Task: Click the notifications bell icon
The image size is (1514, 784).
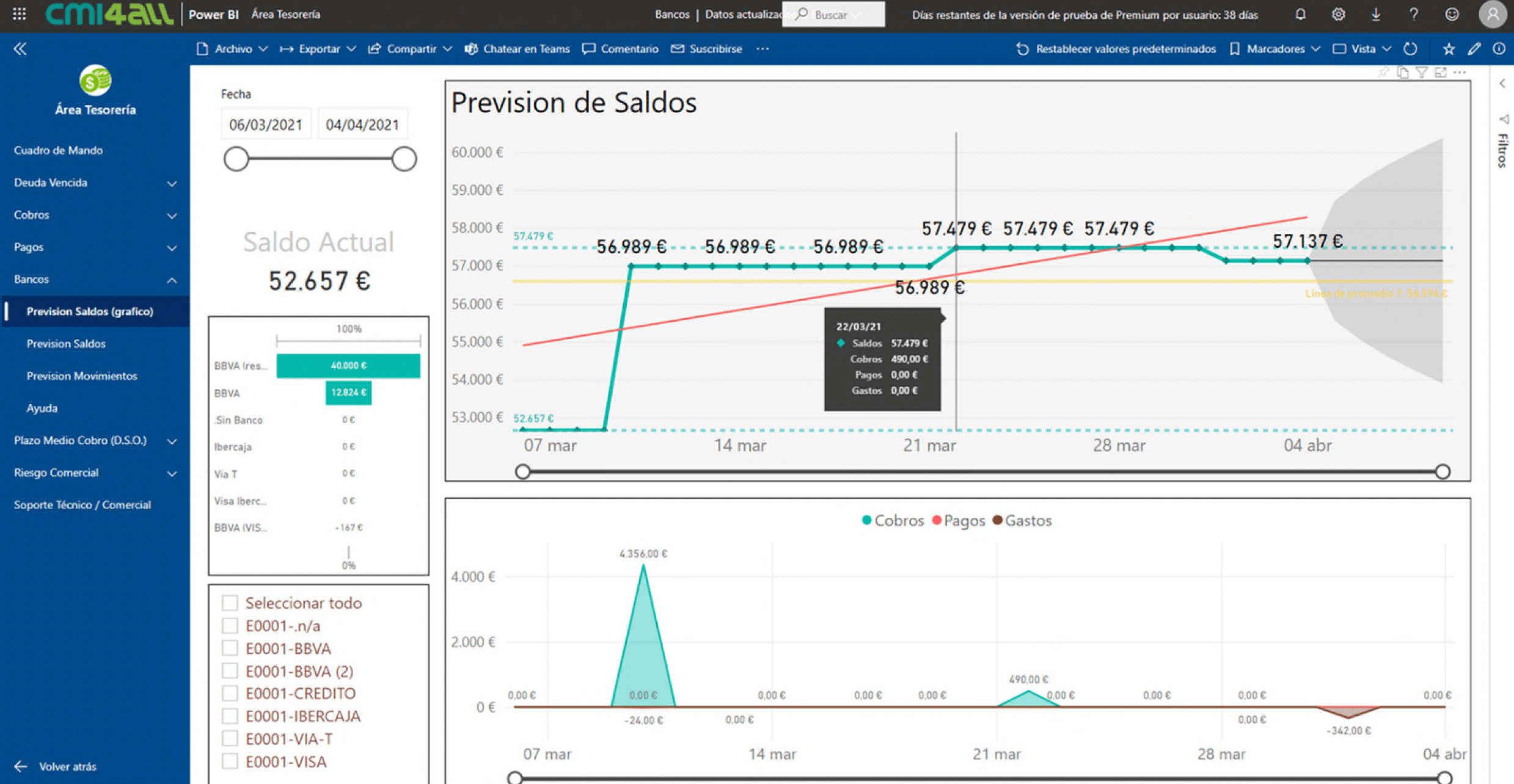Action: click(1300, 14)
